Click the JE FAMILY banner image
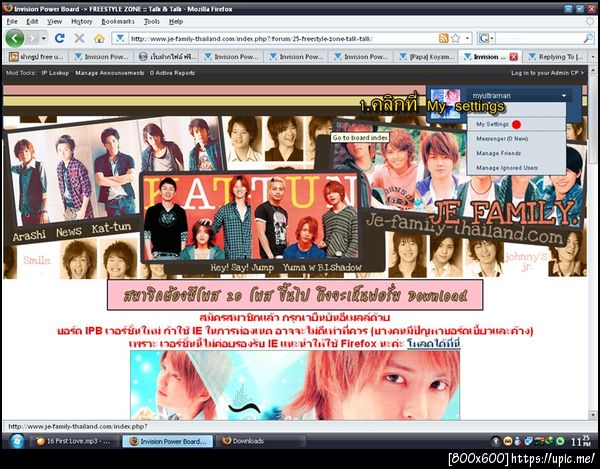Viewport: 600px width, 469px height. (x=295, y=196)
